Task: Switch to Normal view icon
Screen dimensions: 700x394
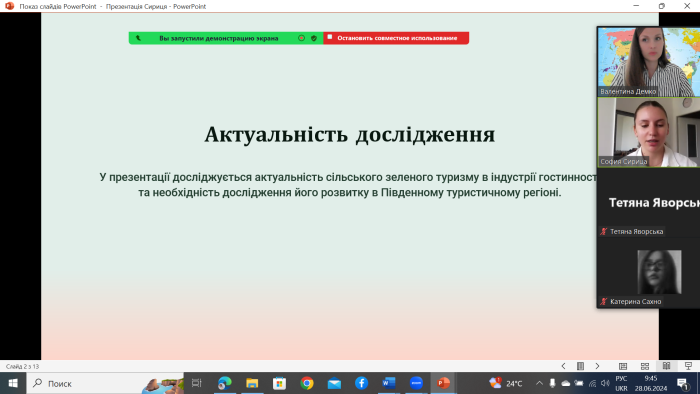Action: point(623,366)
